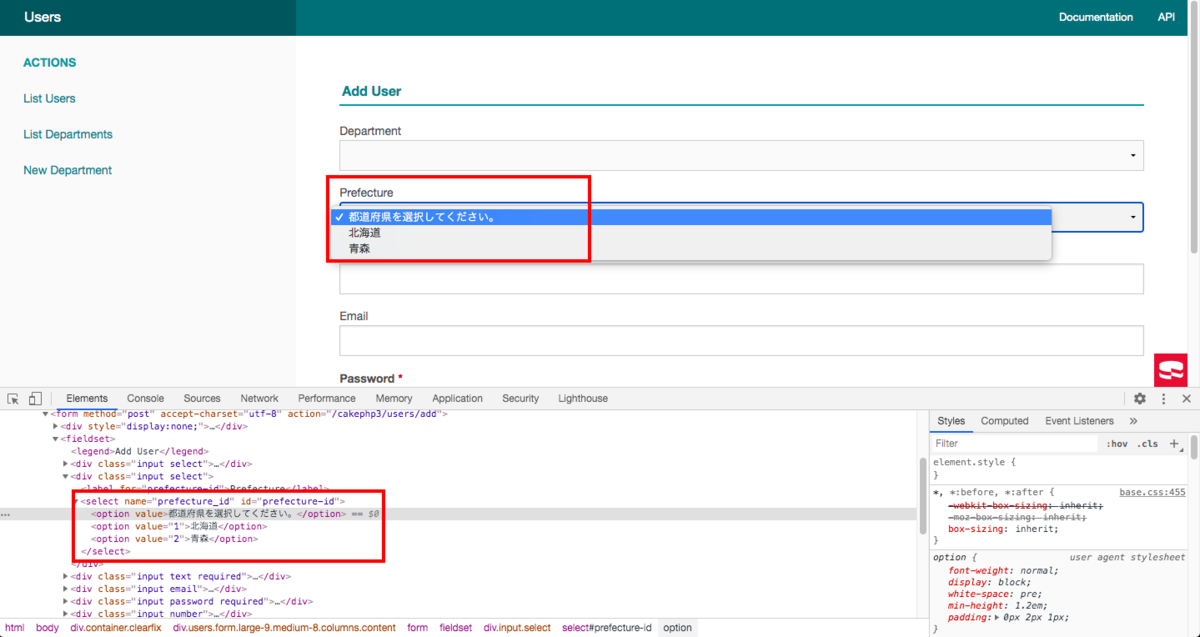Open the Memory tab
This screenshot has height=637, width=1200.
(394, 398)
